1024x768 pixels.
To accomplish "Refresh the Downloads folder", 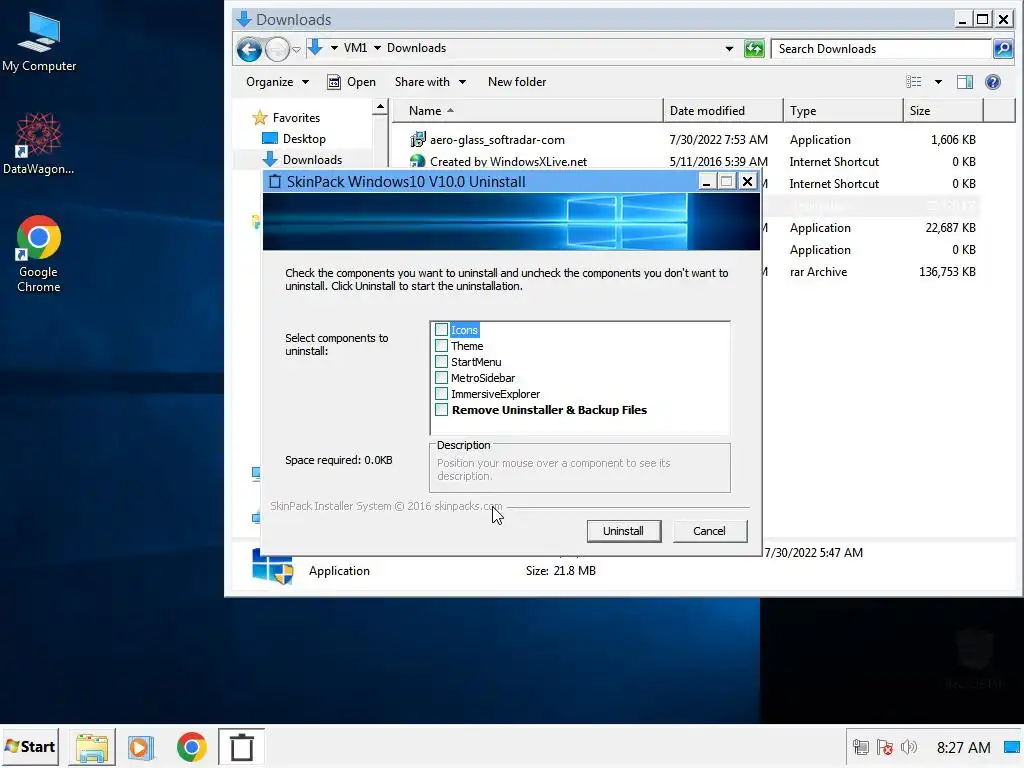I will tap(754, 49).
